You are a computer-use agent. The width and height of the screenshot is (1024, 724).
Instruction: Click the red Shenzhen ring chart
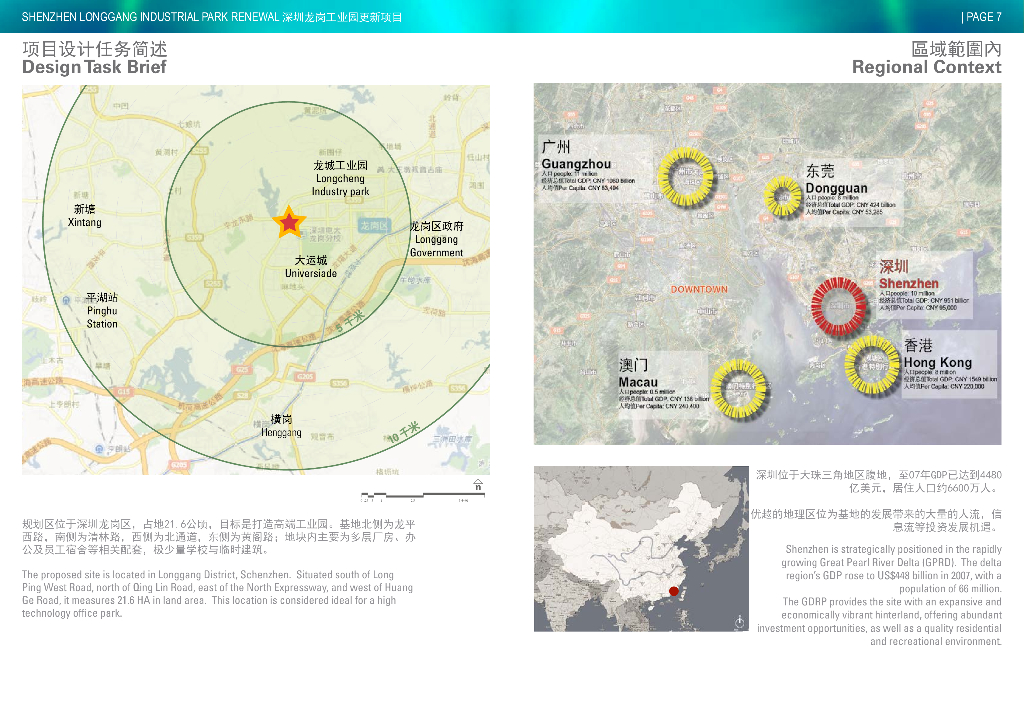(838, 304)
